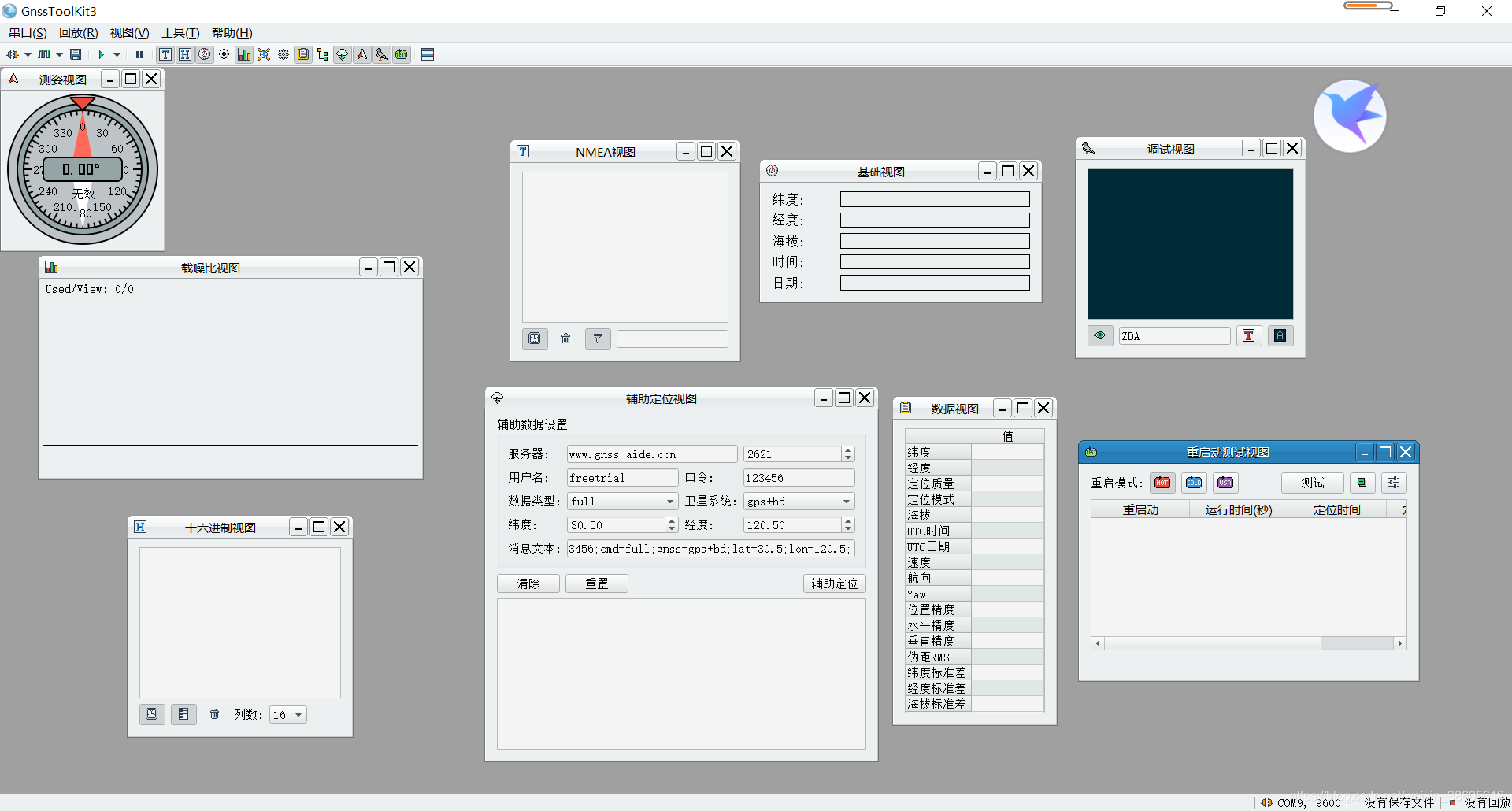The image size is (1512, 811).
Task: Toggle the NMEA view toolbar icon
Action: (x=165, y=54)
